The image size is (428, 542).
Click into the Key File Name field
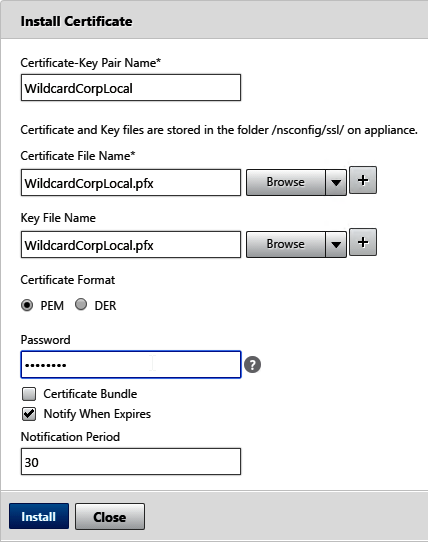[x=131, y=245]
